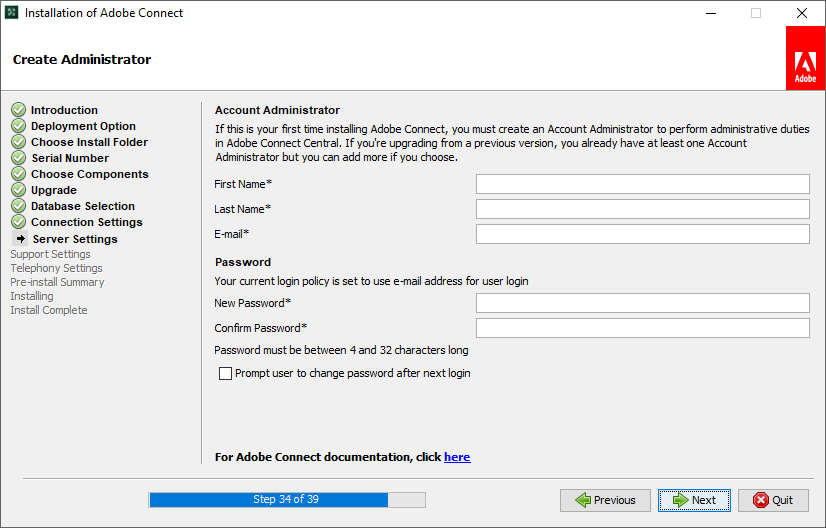The image size is (826, 528).
Task: Focus the First Name input field
Action: pos(643,184)
